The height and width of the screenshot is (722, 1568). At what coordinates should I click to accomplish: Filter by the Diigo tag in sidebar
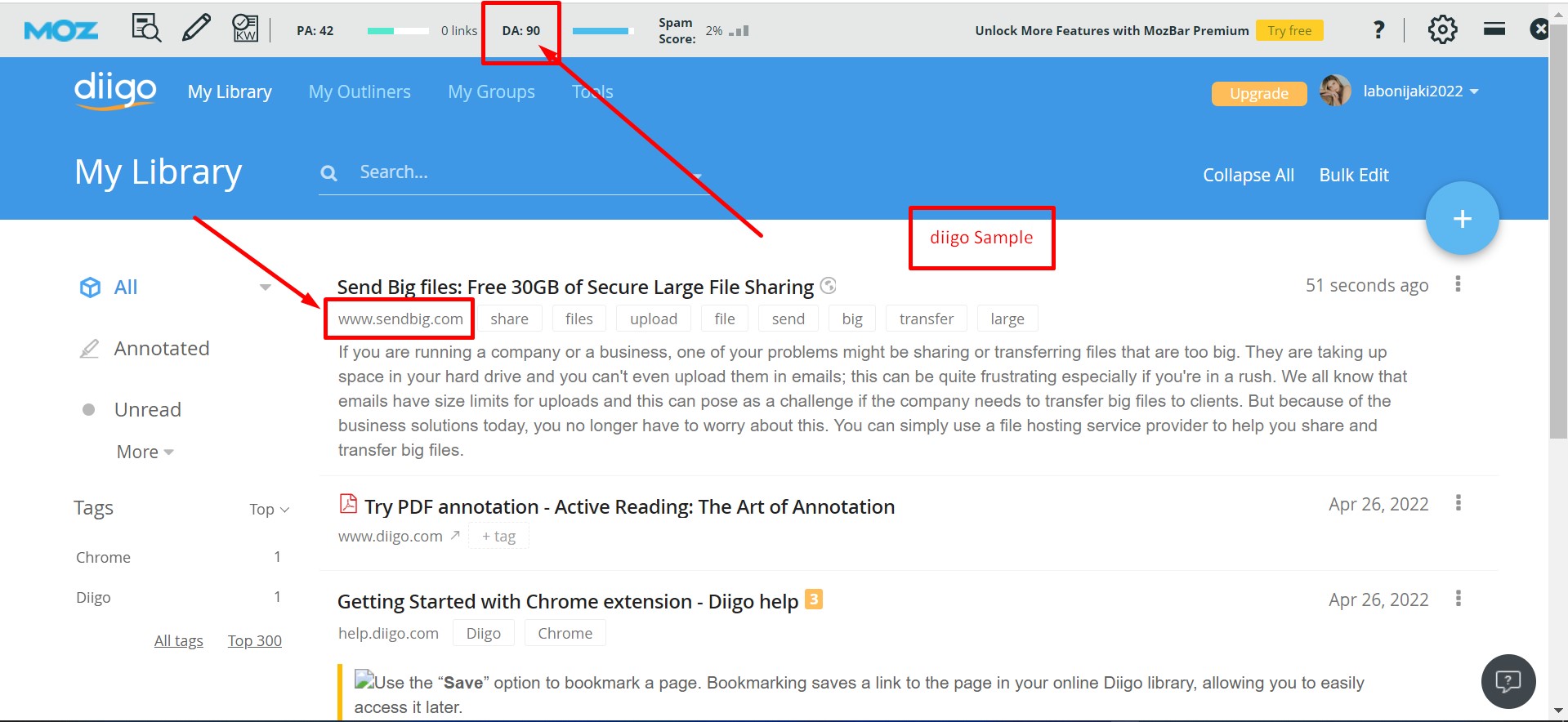[93, 597]
